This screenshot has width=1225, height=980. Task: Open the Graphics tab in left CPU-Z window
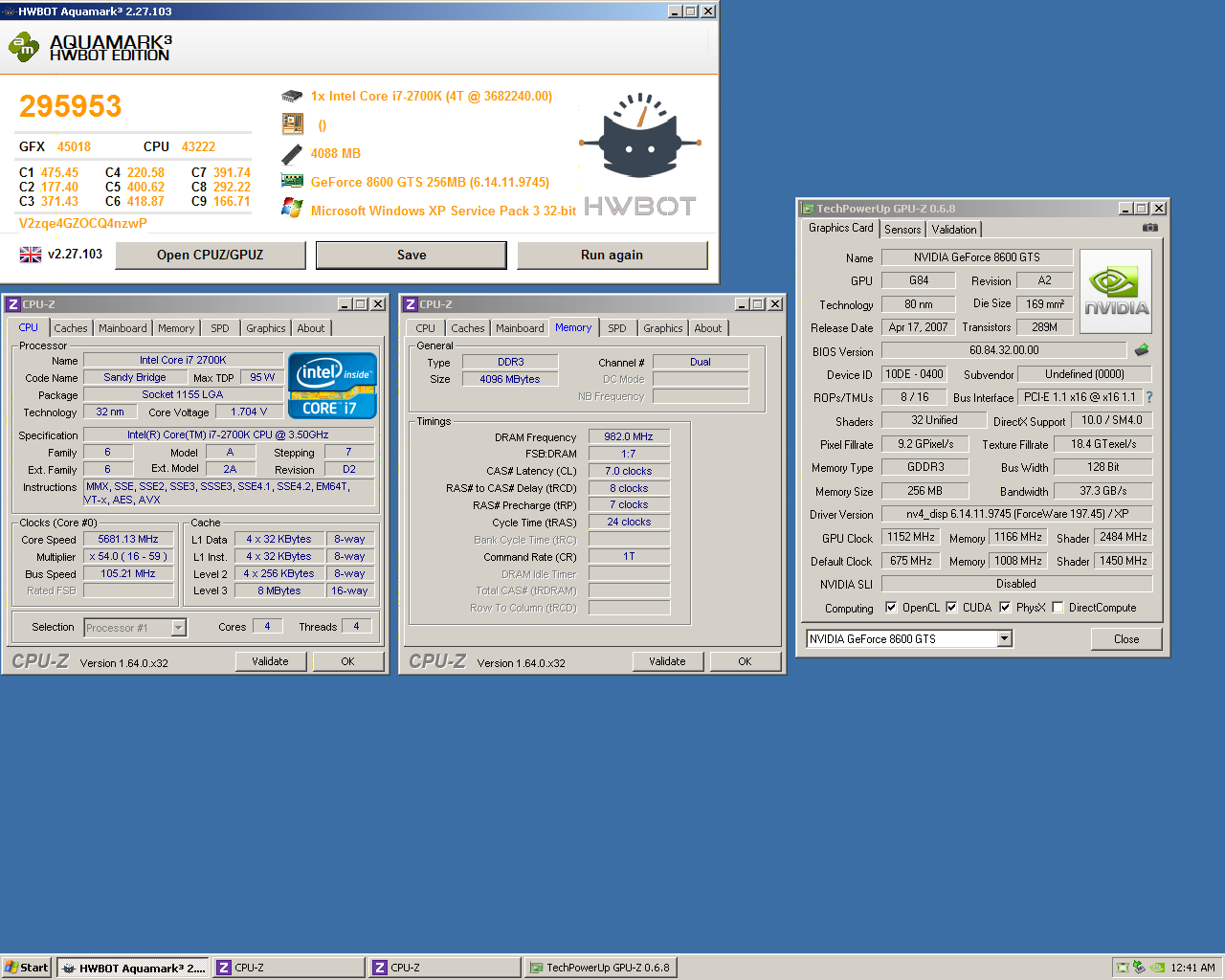coord(266,328)
